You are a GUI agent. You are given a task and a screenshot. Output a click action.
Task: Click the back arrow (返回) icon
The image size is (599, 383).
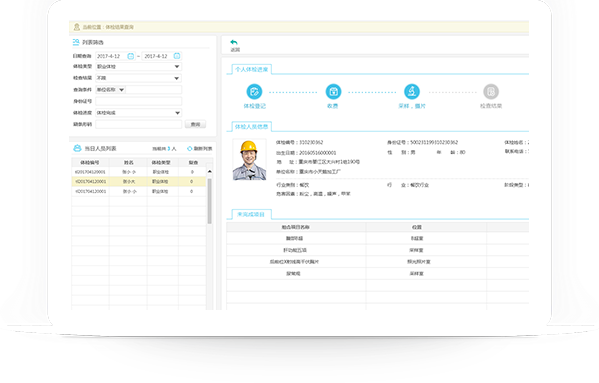[234, 42]
